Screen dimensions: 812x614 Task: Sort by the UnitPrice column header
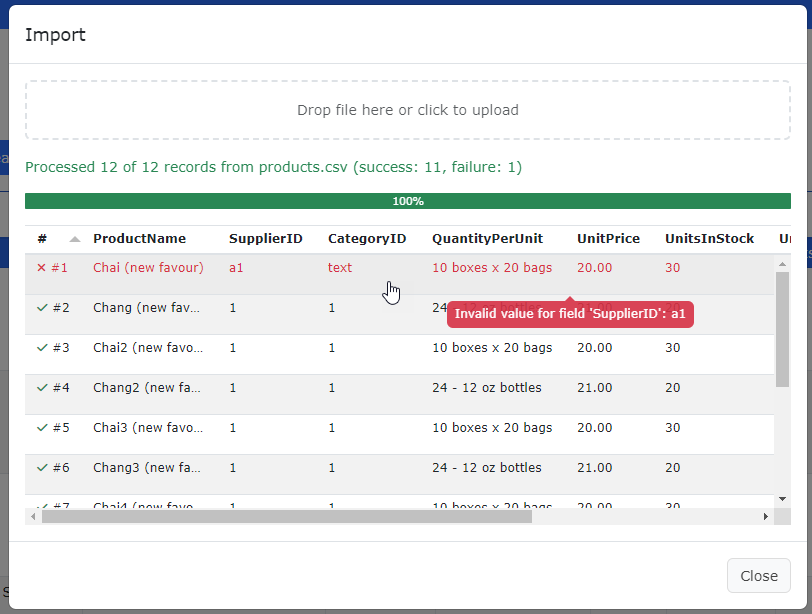coord(606,239)
